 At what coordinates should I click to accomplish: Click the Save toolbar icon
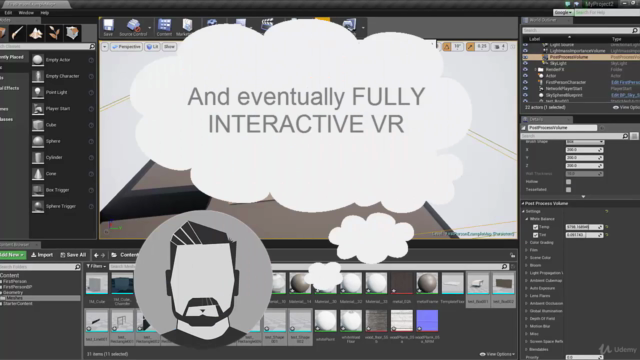[108, 27]
